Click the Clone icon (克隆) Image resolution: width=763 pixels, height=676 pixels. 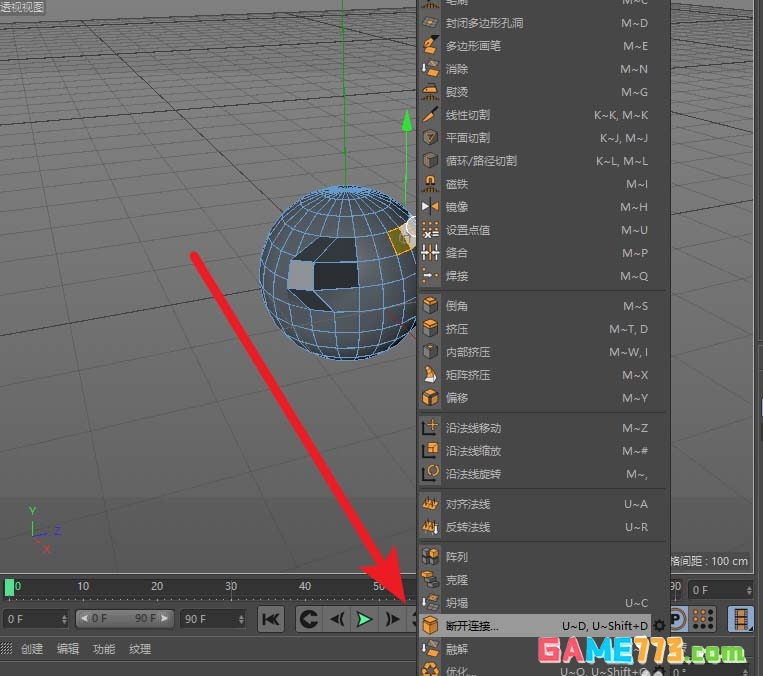click(430, 580)
